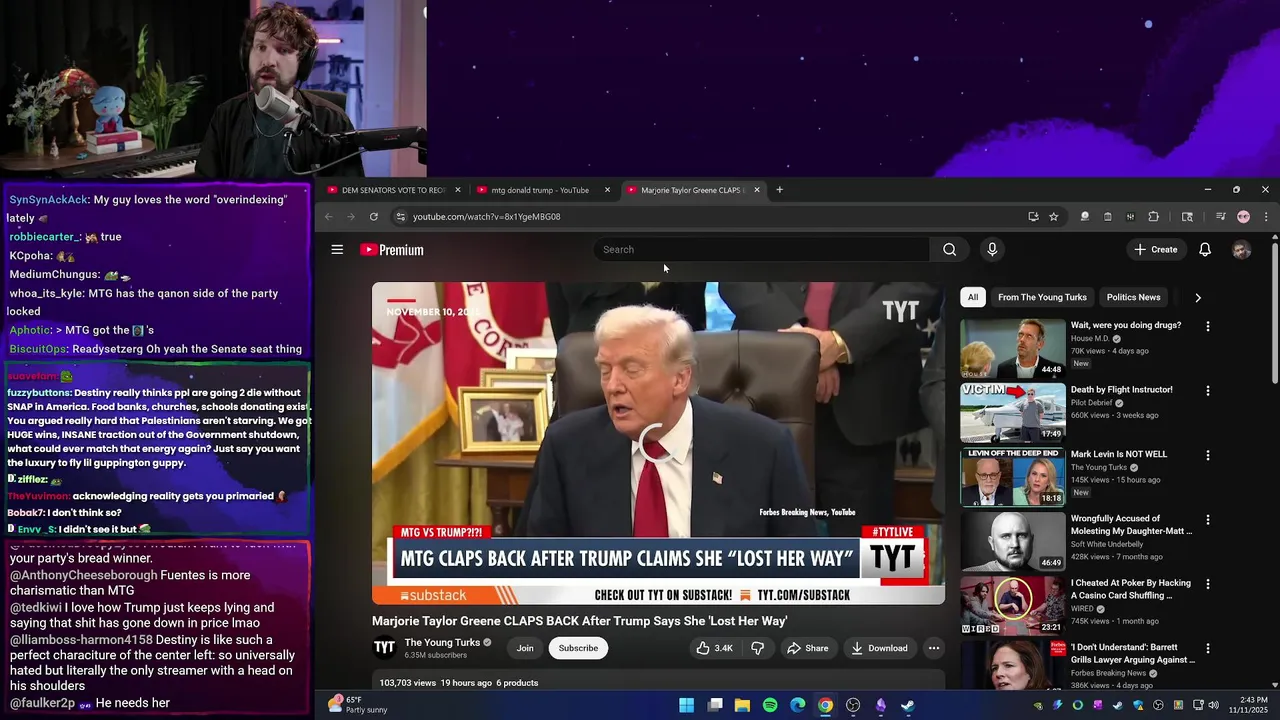
Task: Click the video title text below player
Action: coord(580,621)
